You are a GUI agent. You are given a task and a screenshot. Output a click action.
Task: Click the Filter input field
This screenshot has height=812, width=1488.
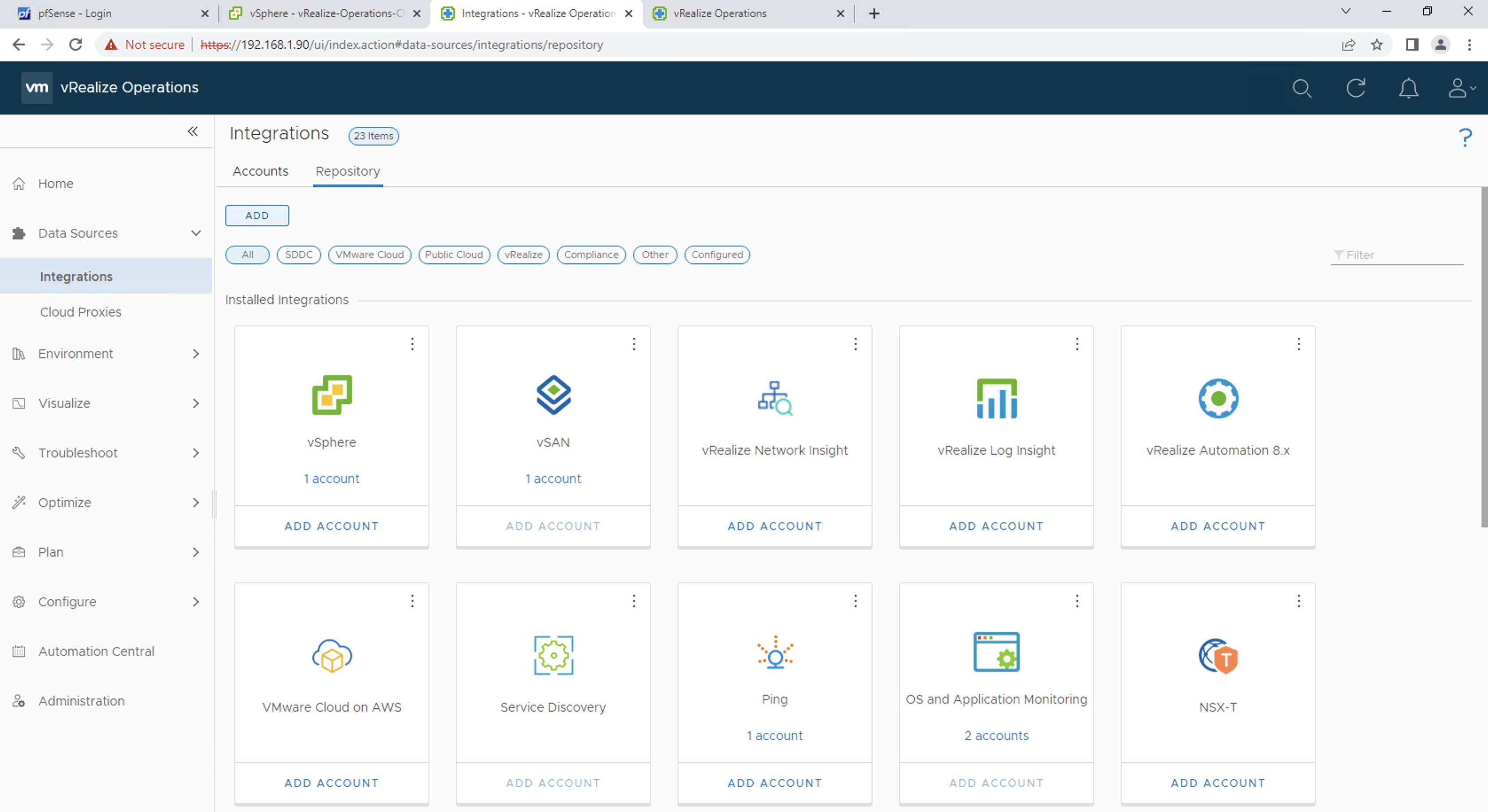coord(1397,255)
